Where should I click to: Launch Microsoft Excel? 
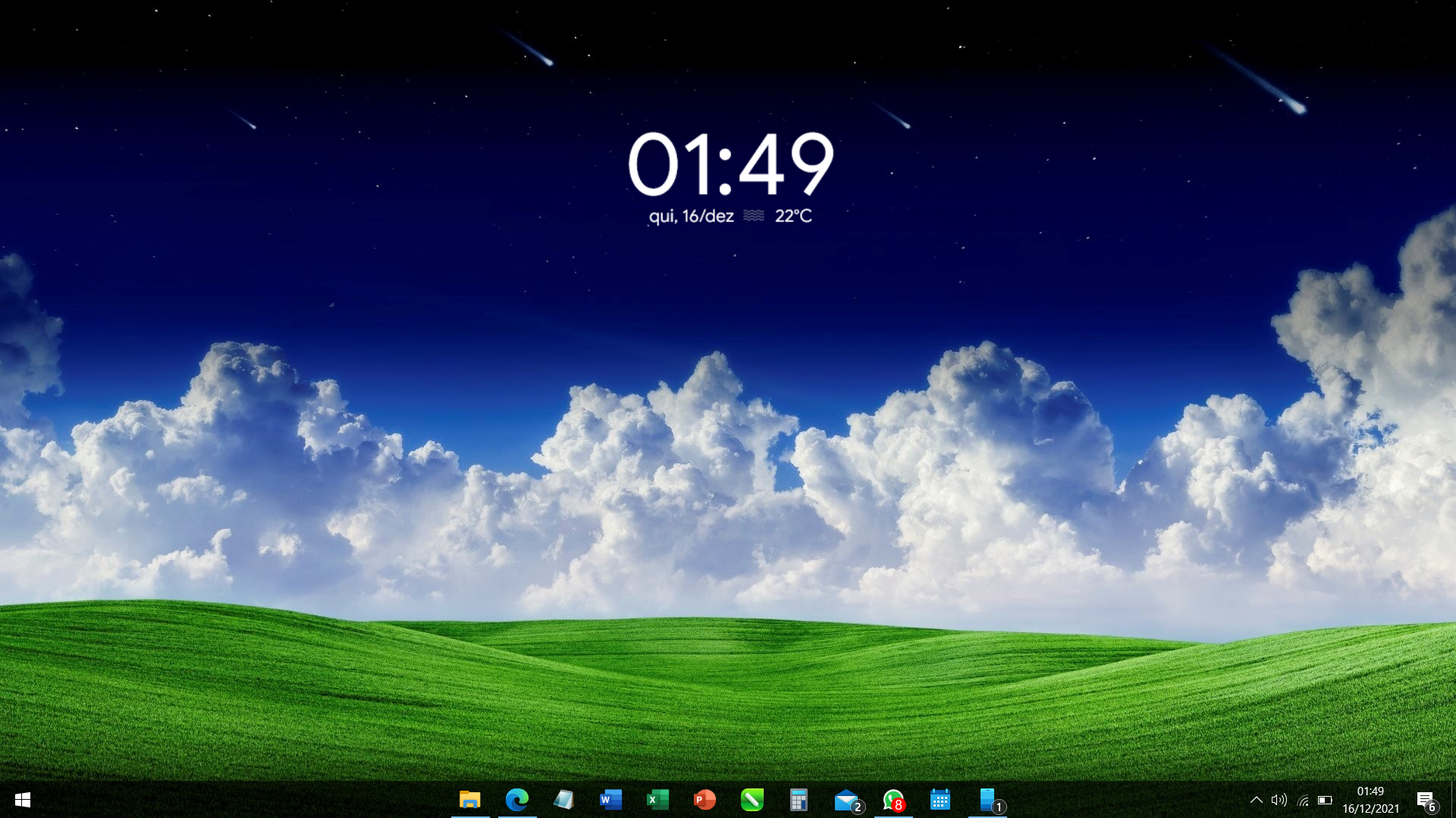(x=658, y=800)
